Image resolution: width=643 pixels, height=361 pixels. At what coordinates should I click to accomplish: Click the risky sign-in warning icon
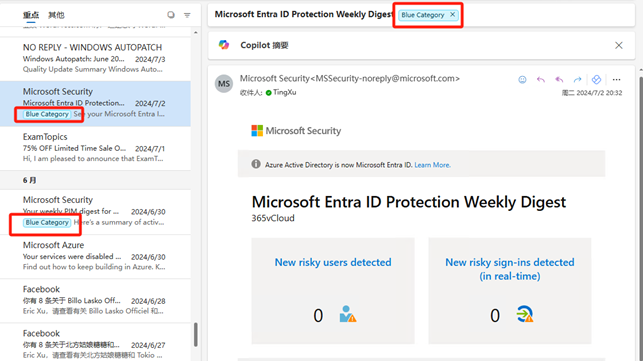point(524,314)
